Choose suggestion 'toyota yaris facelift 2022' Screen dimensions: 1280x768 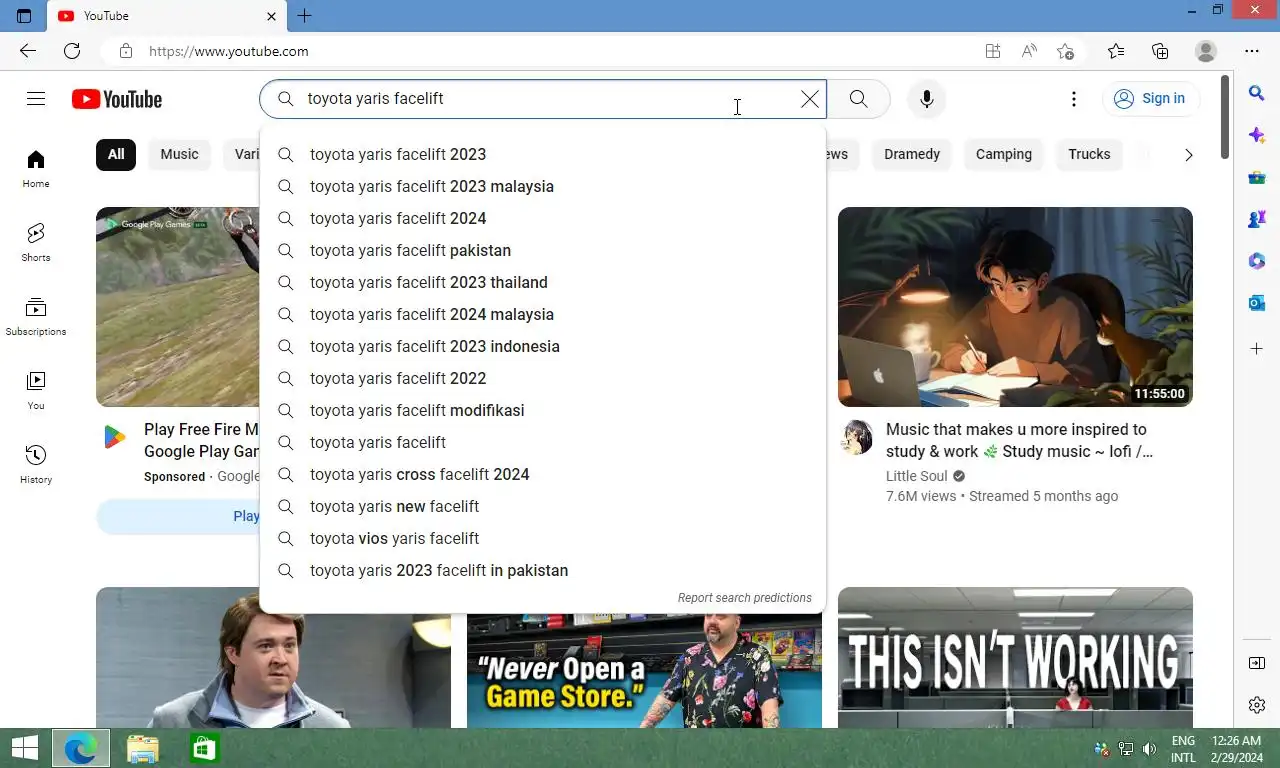[543, 378]
